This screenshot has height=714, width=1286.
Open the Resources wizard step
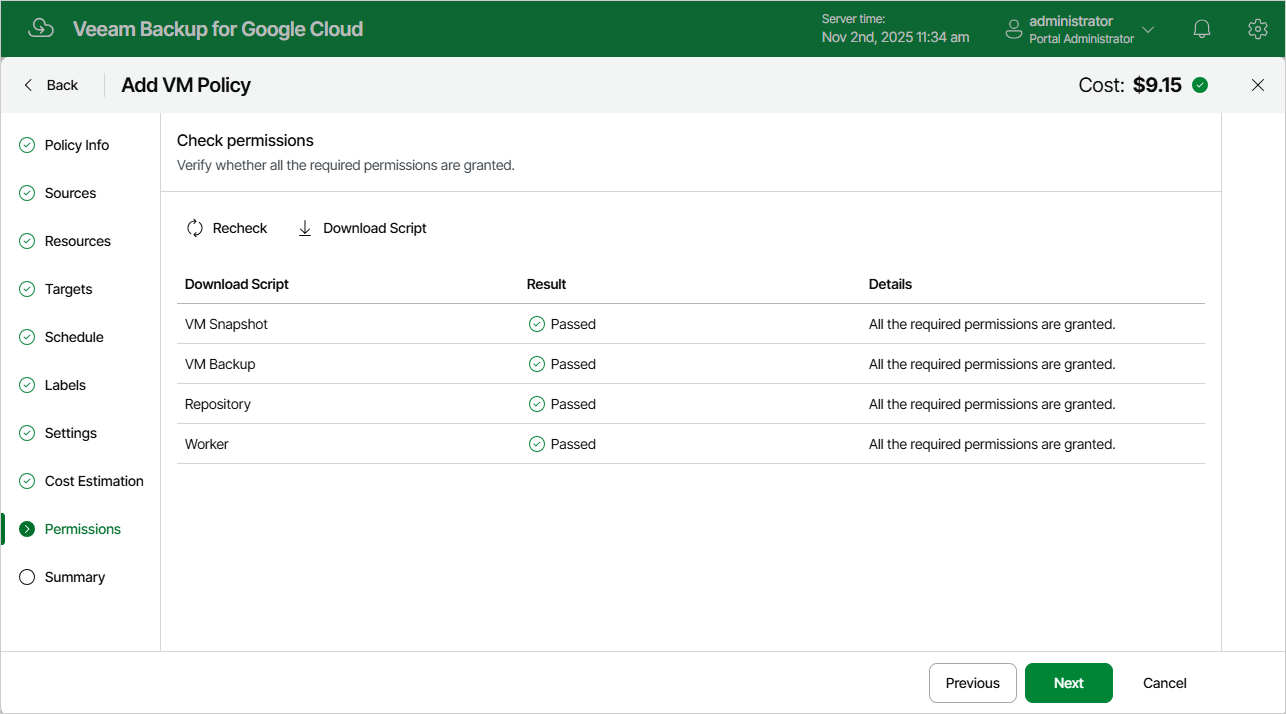tap(78, 241)
